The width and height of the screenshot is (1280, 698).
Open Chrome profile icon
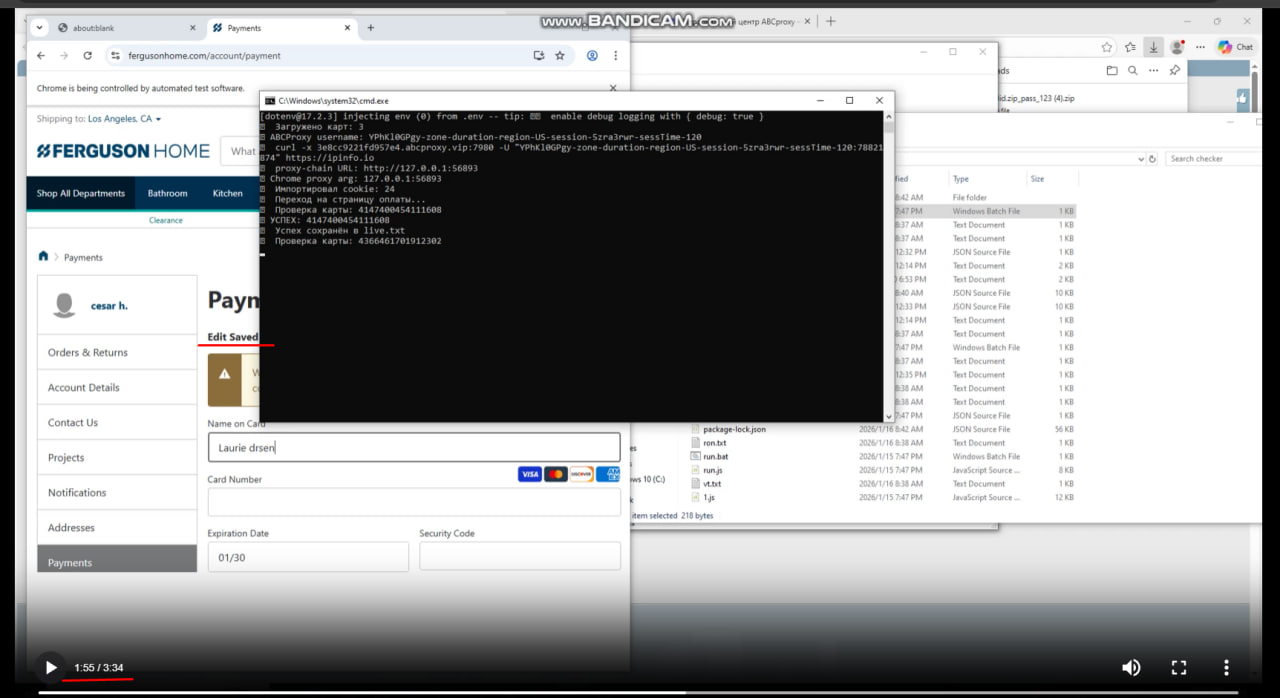click(592, 56)
